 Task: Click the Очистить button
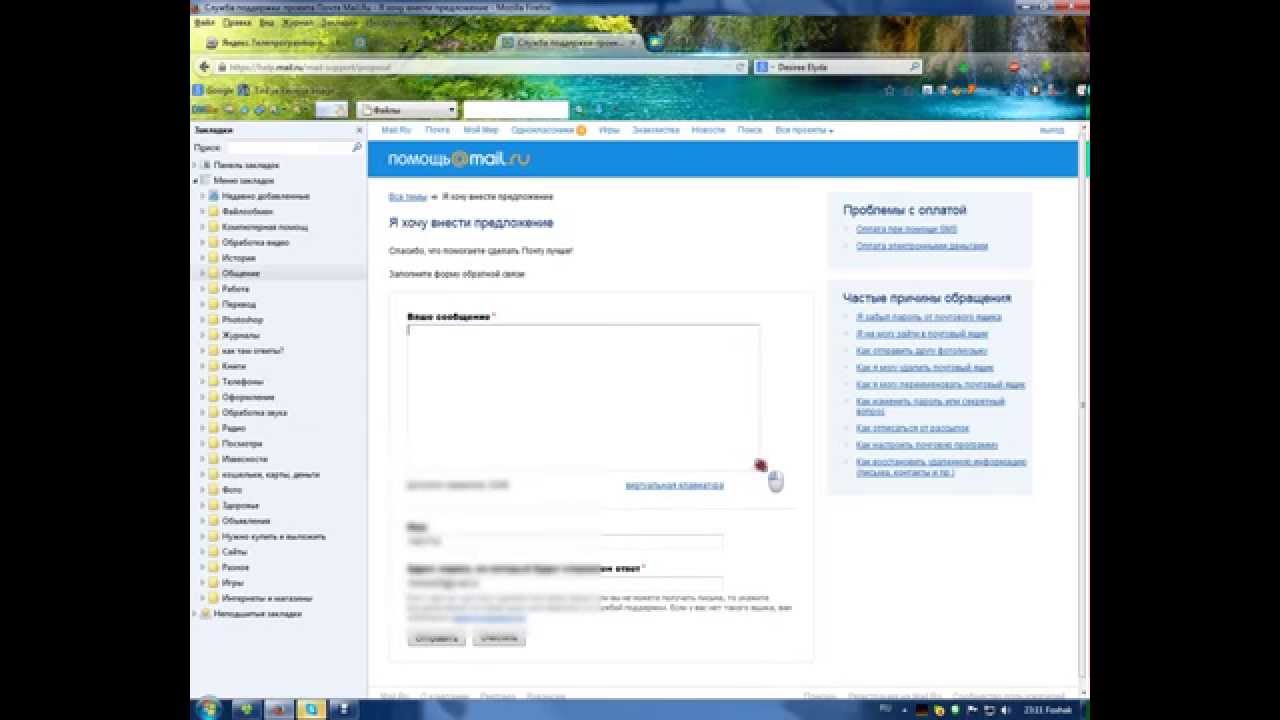(499, 638)
